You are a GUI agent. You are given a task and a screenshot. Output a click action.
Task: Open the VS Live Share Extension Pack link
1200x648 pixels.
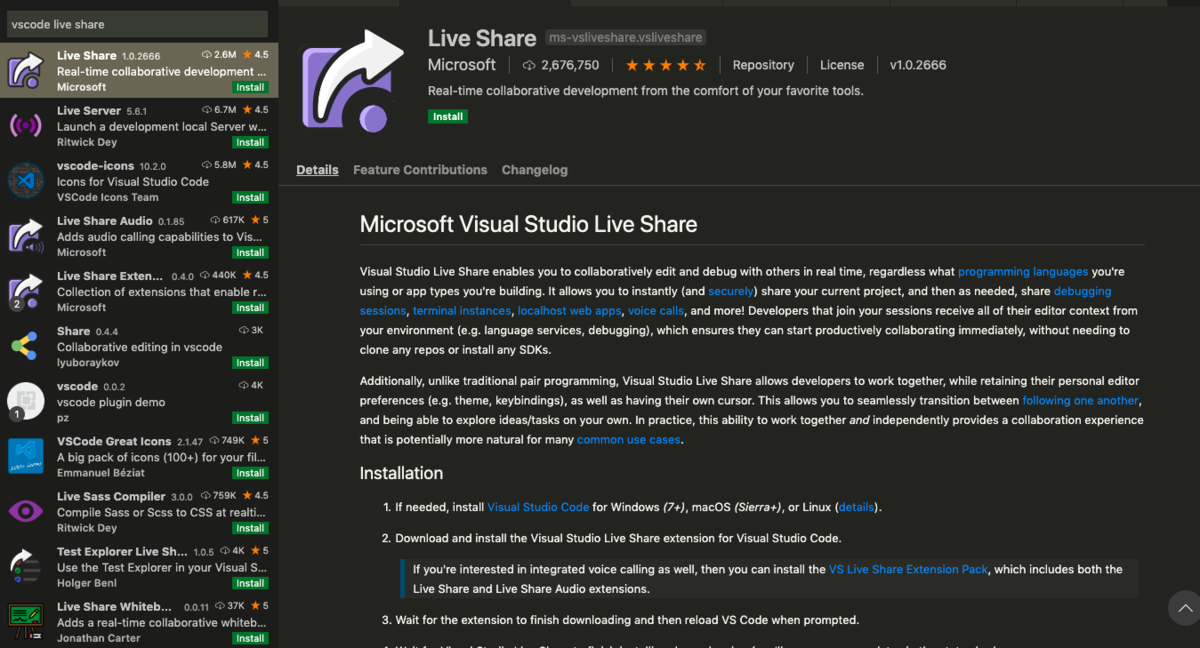909,569
